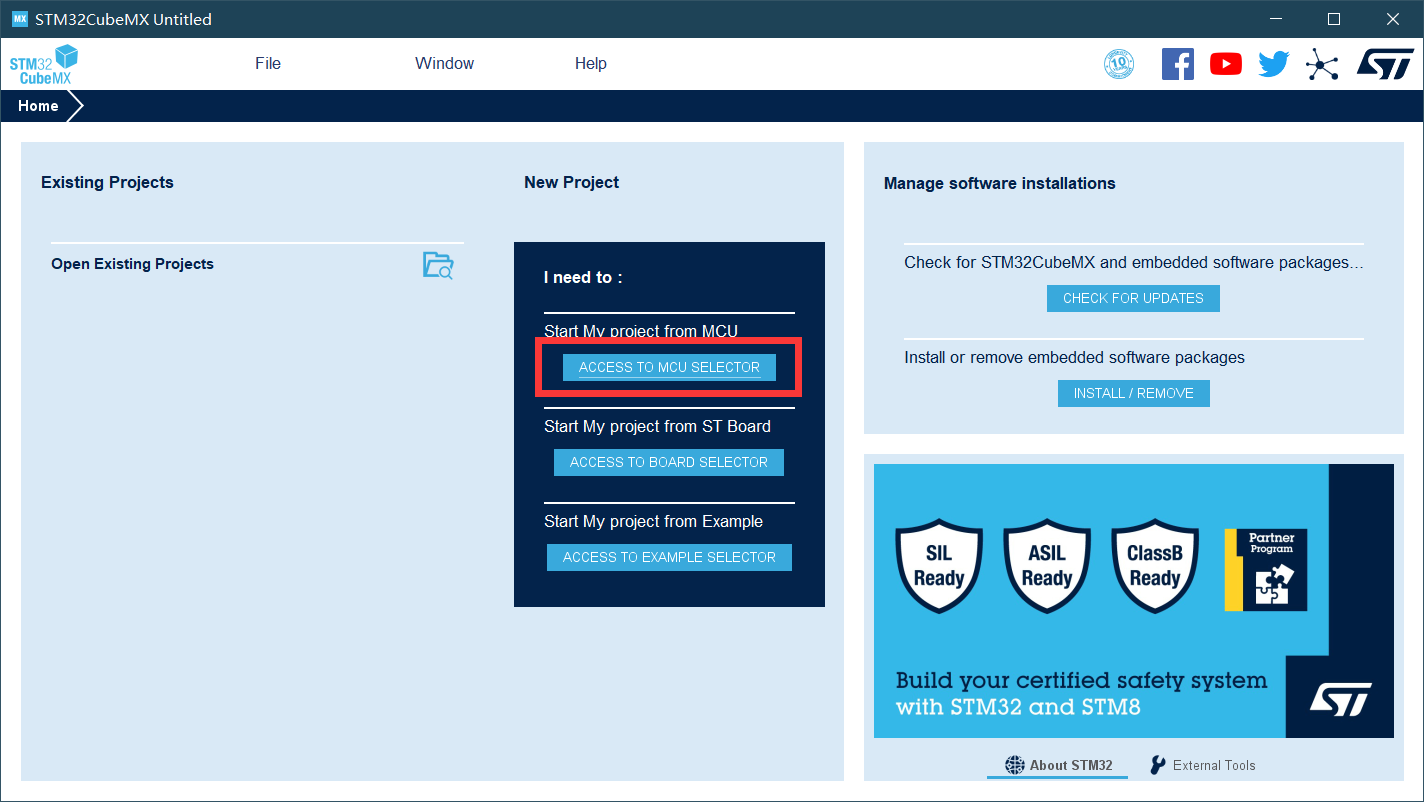Switch to the External Tools tab
1424x802 pixels.
pyautogui.click(x=1202, y=765)
